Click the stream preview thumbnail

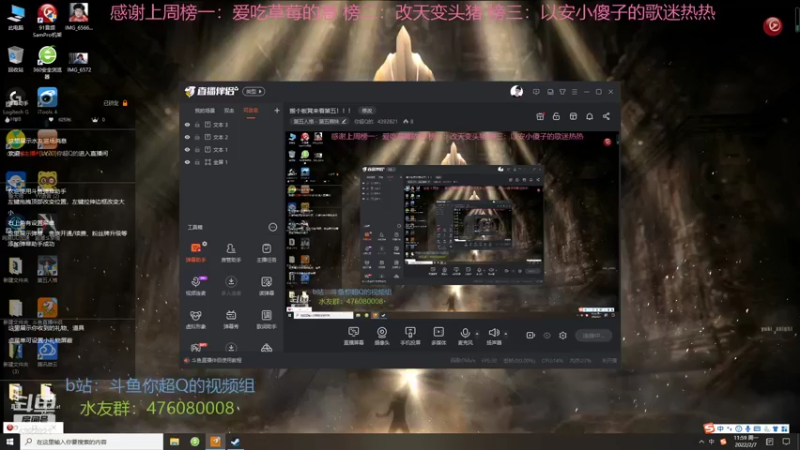coord(452,225)
